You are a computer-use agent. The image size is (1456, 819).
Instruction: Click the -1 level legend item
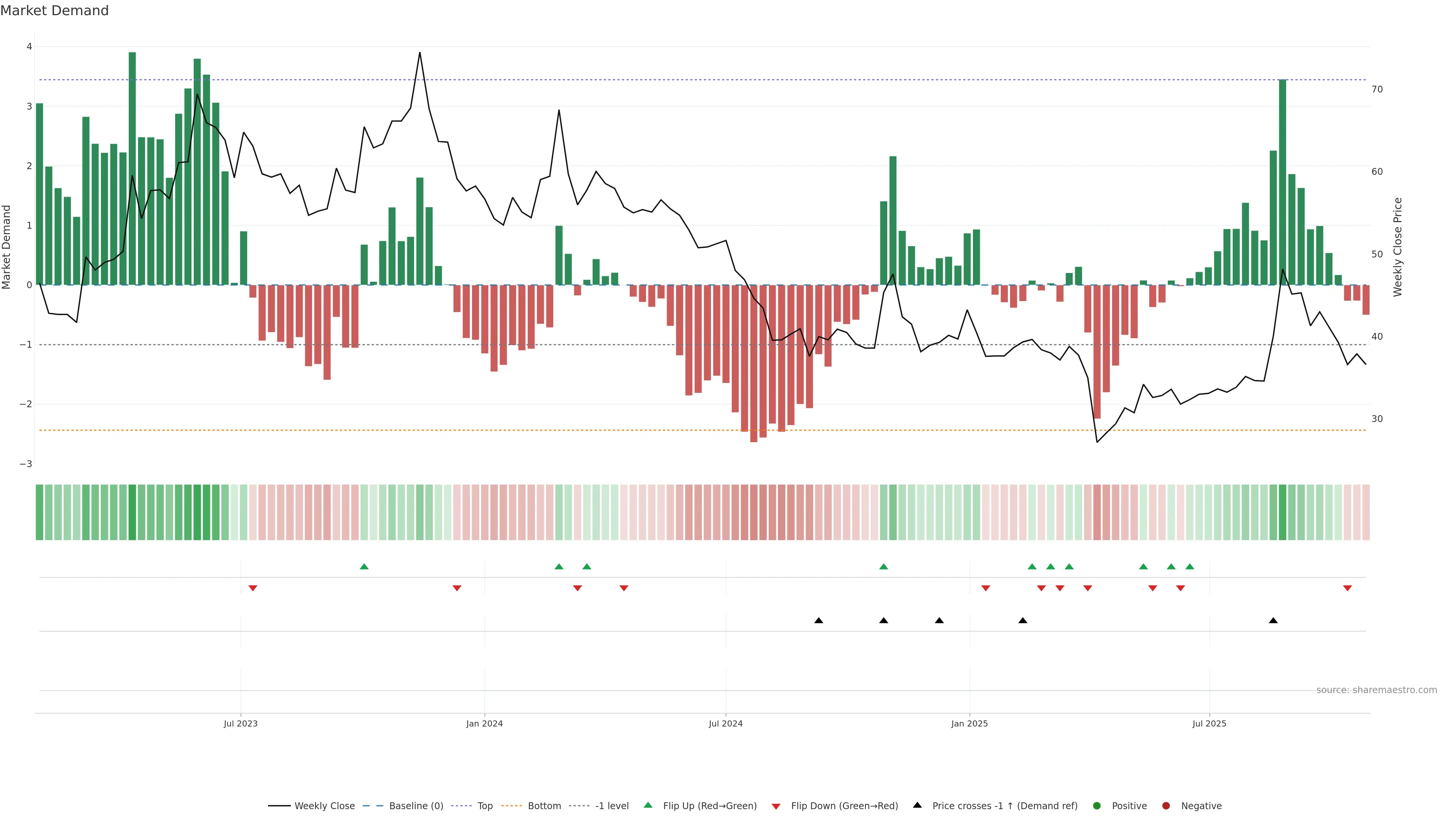(x=612, y=805)
